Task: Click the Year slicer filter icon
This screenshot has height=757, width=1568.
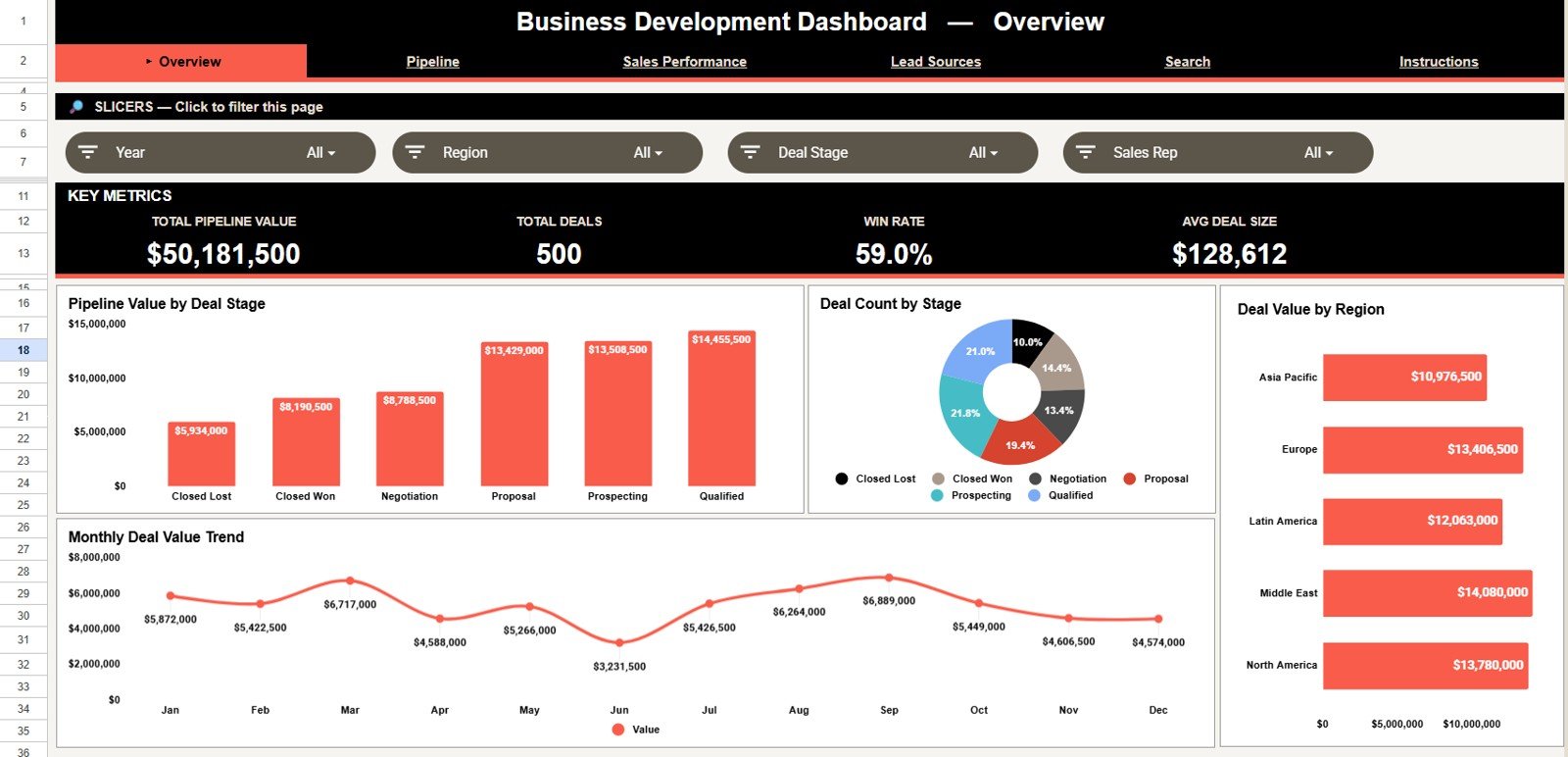Action: coord(88,152)
